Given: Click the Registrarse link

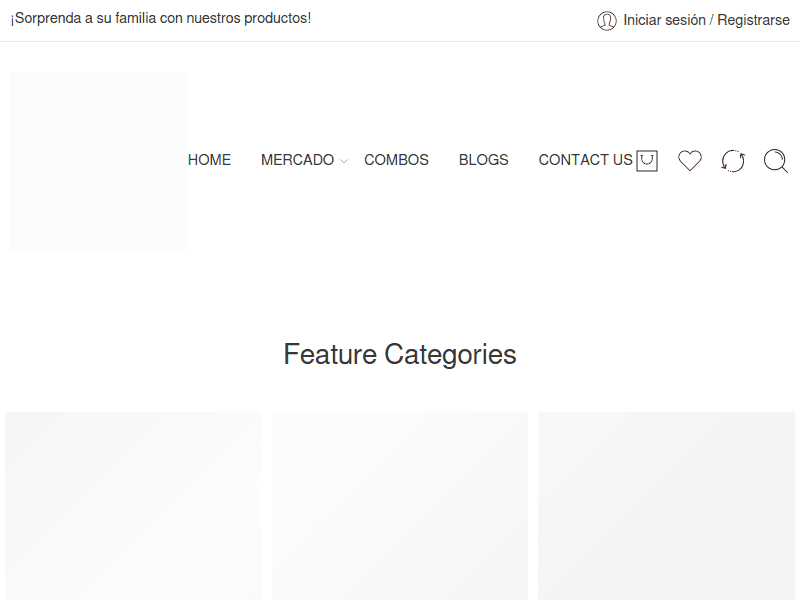Looking at the screenshot, I should pos(753,20).
